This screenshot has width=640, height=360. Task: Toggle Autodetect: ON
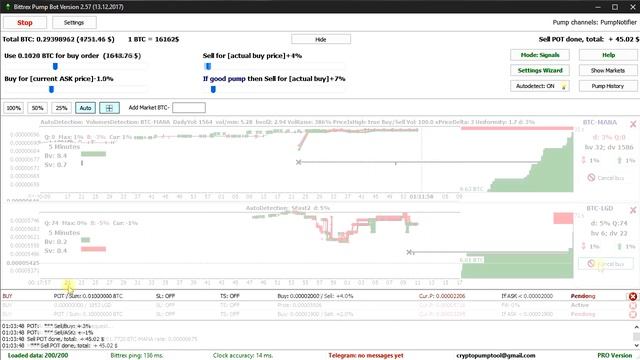[540, 86]
